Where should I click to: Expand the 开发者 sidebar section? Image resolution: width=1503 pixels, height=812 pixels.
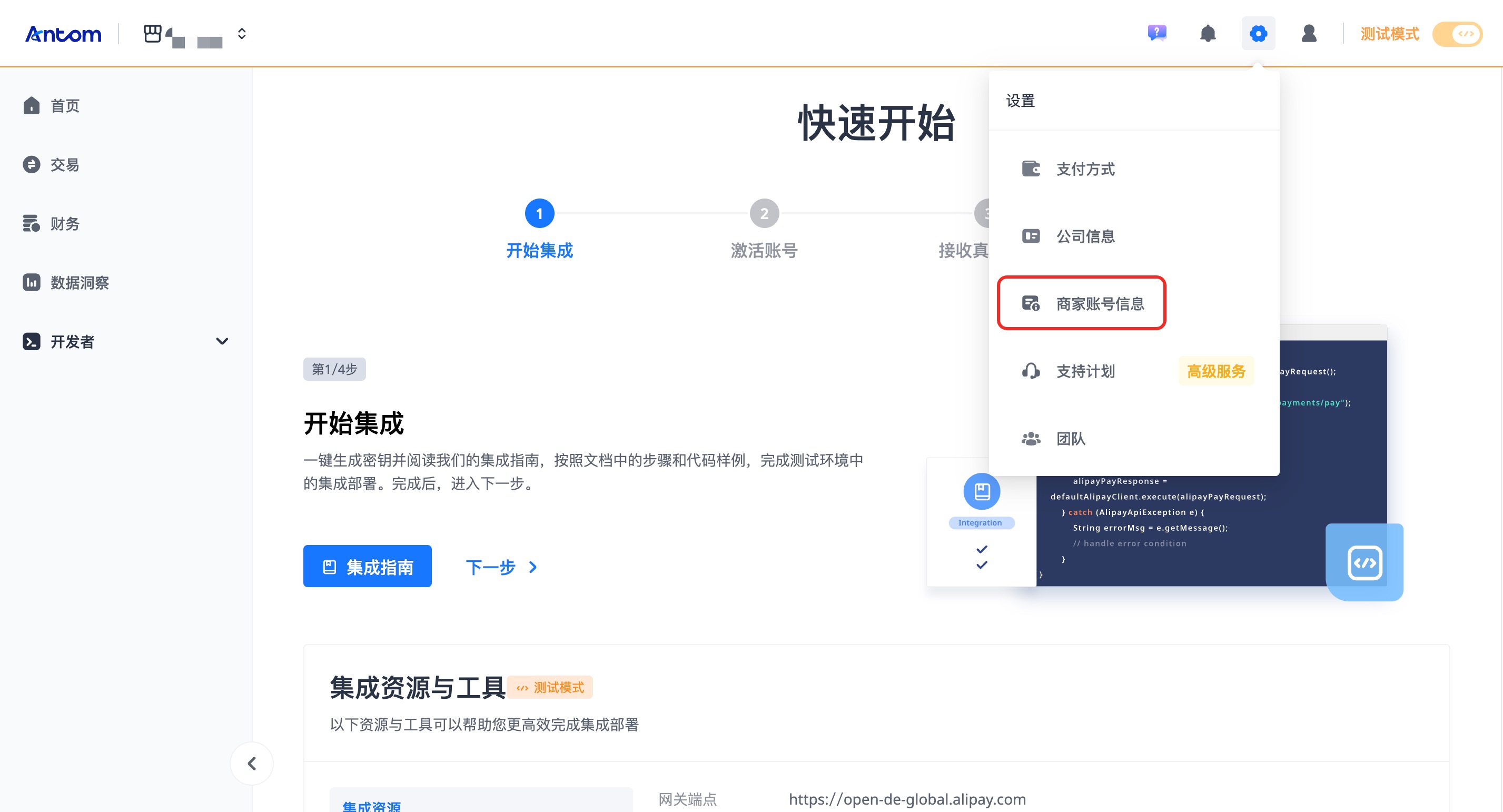coord(222,341)
